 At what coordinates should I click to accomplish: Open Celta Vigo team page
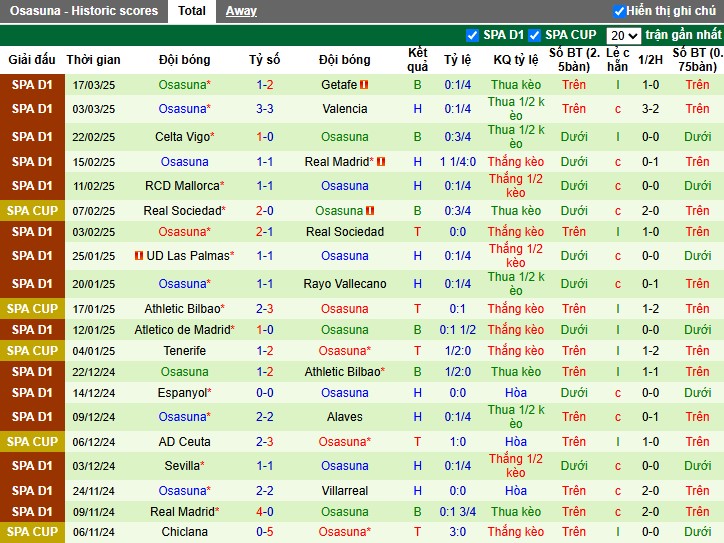(182, 137)
